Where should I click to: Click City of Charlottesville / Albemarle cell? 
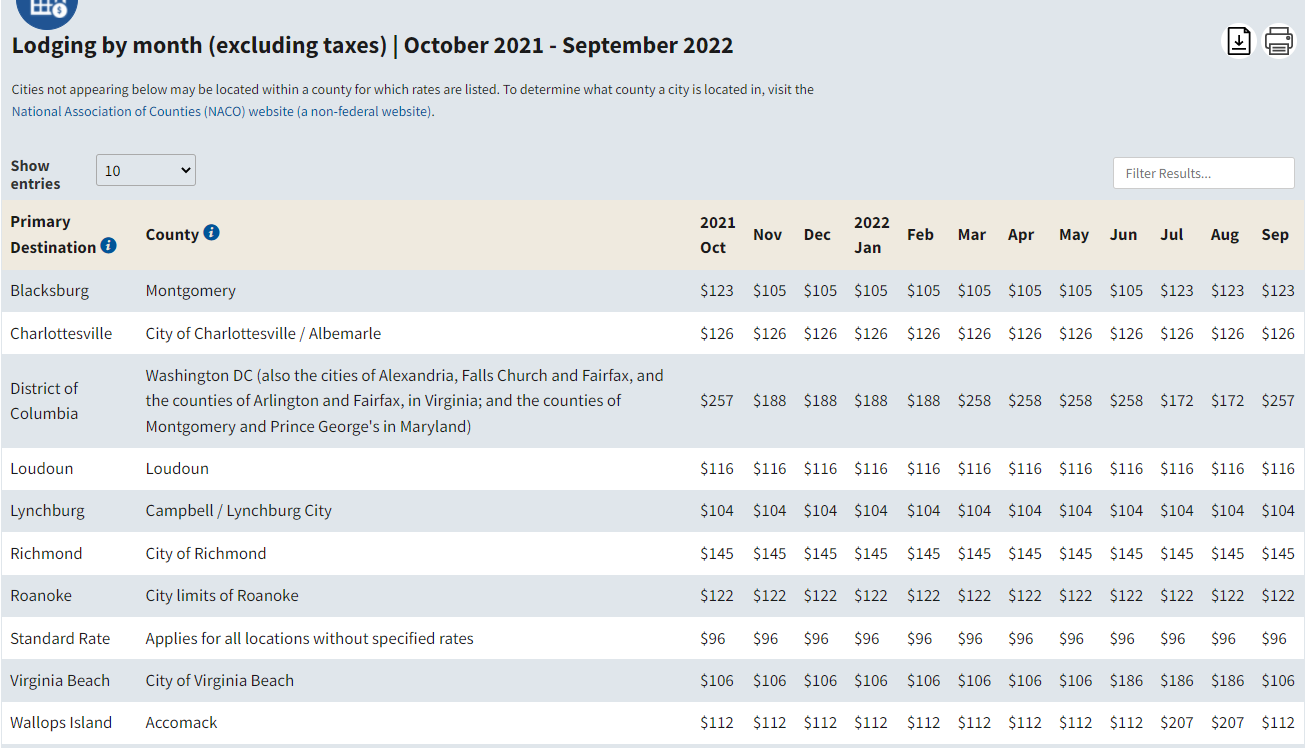click(x=263, y=333)
